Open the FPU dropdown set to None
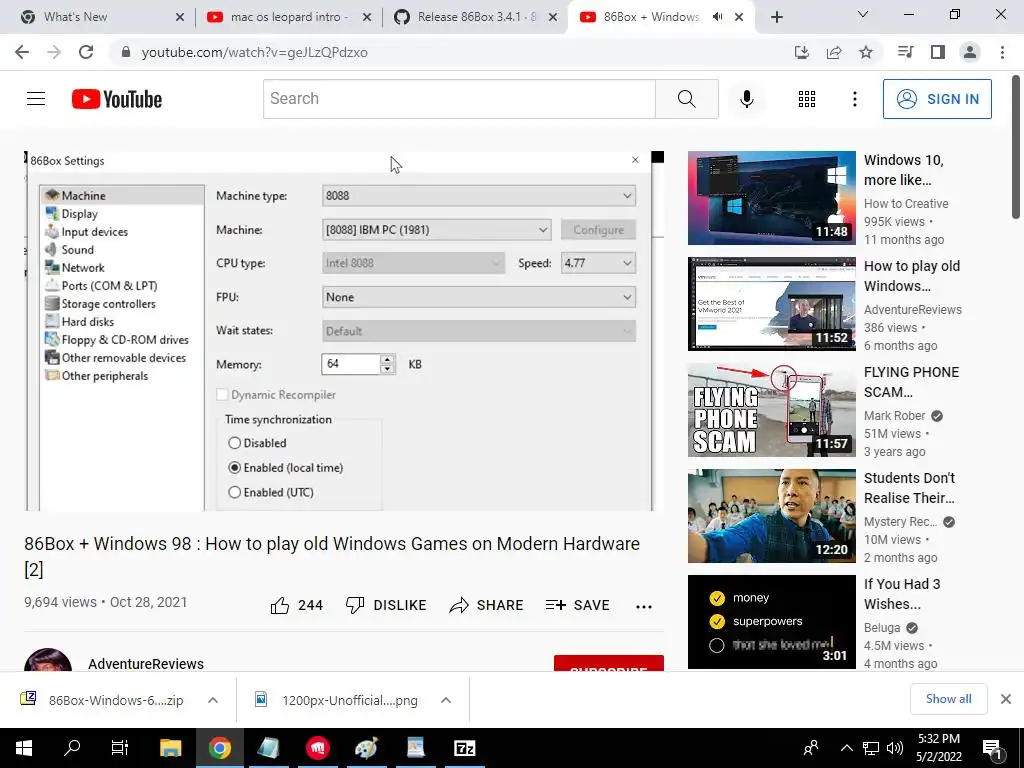Image resolution: width=1024 pixels, height=768 pixels. click(x=479, y=297)
